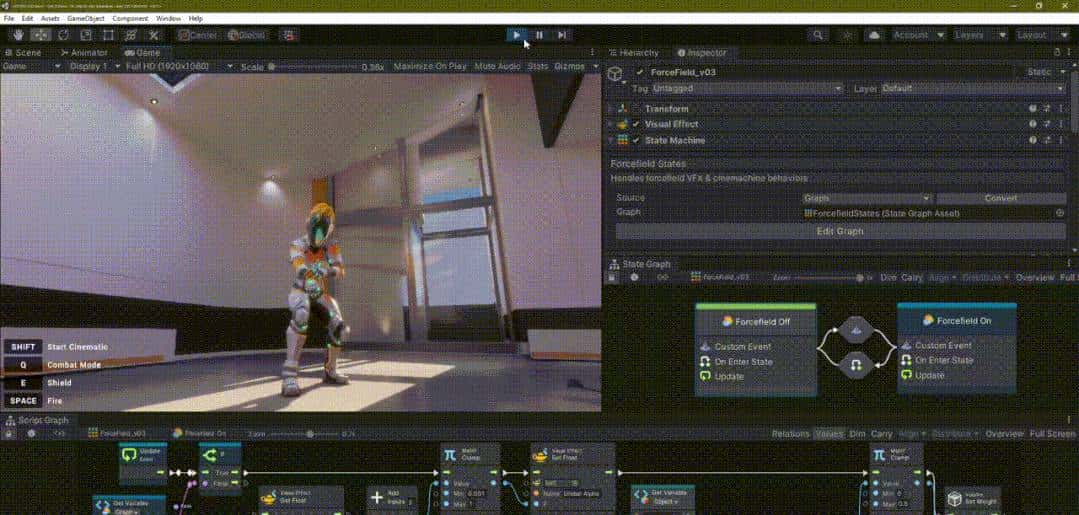Uncheck the State Machine component checkbox
Viewport: 1079px width, 515px height.
(635, 141)
